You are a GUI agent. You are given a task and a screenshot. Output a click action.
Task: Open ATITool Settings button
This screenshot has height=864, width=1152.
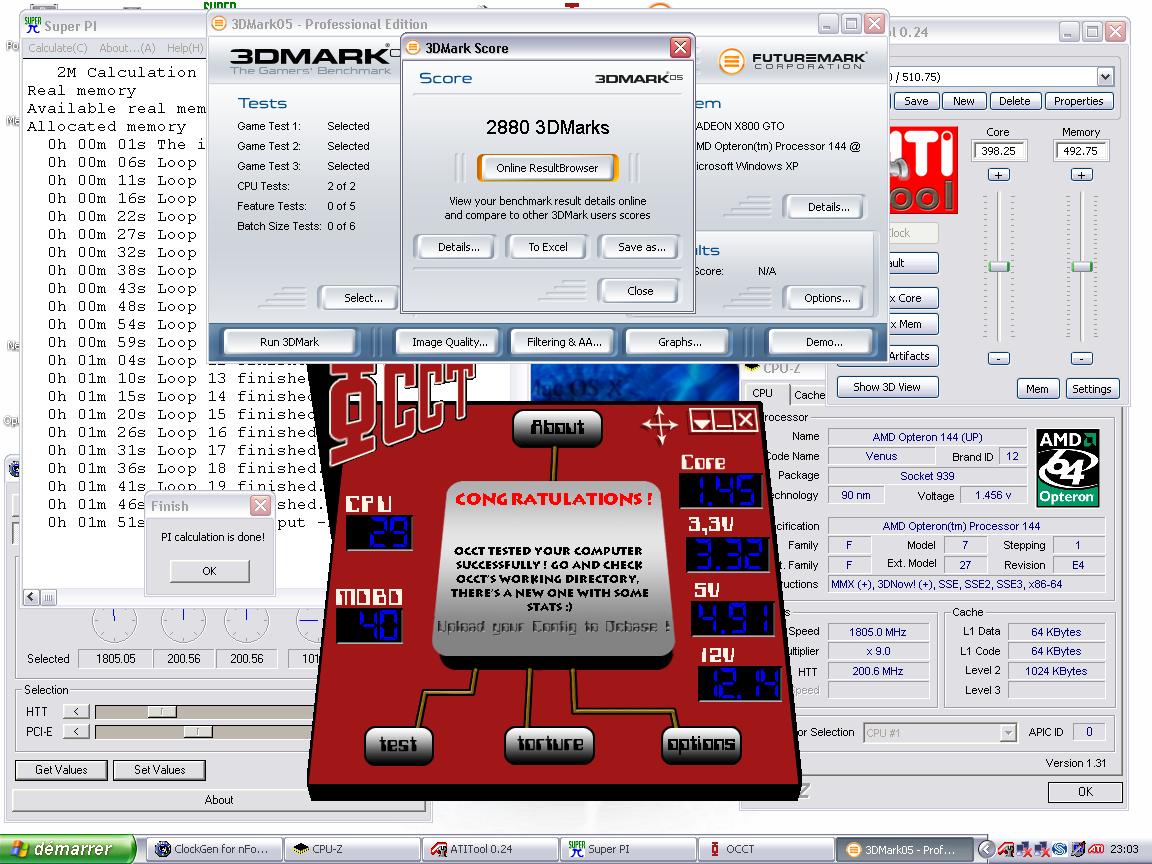point(1092,389)
